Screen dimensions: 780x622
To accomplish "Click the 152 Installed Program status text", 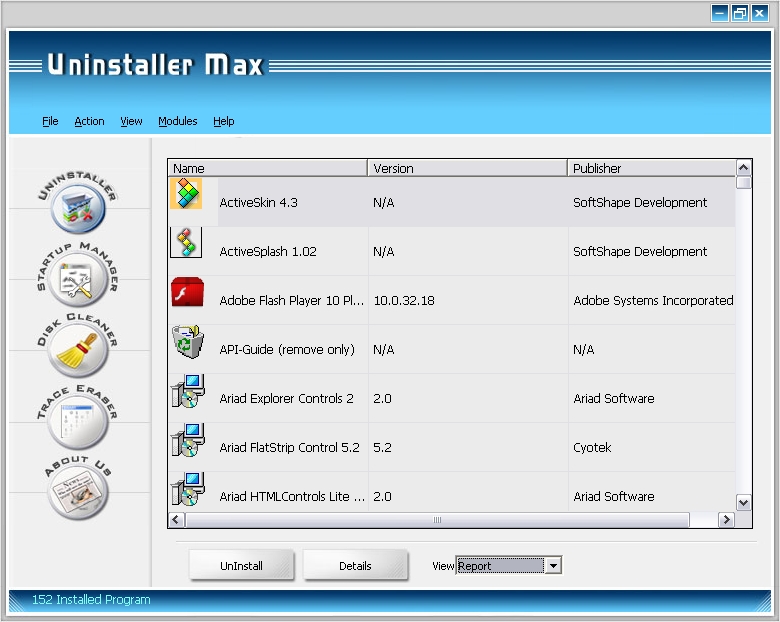I will [91, 600].
